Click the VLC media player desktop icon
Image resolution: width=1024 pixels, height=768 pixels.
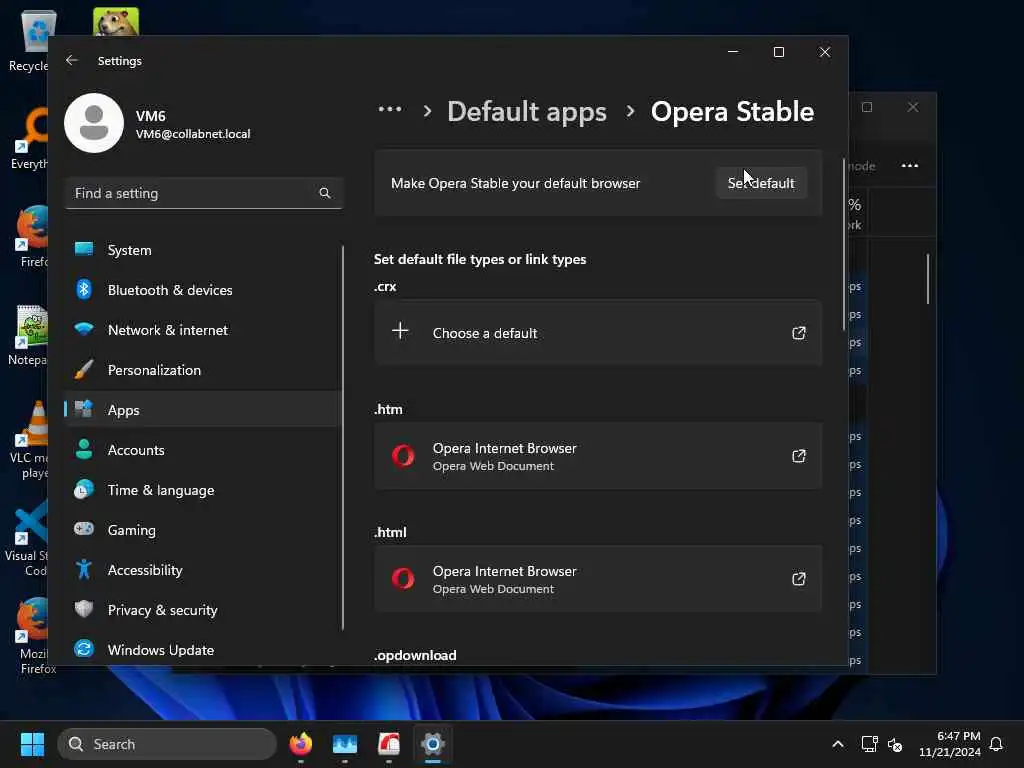click(x=29, y=439)
